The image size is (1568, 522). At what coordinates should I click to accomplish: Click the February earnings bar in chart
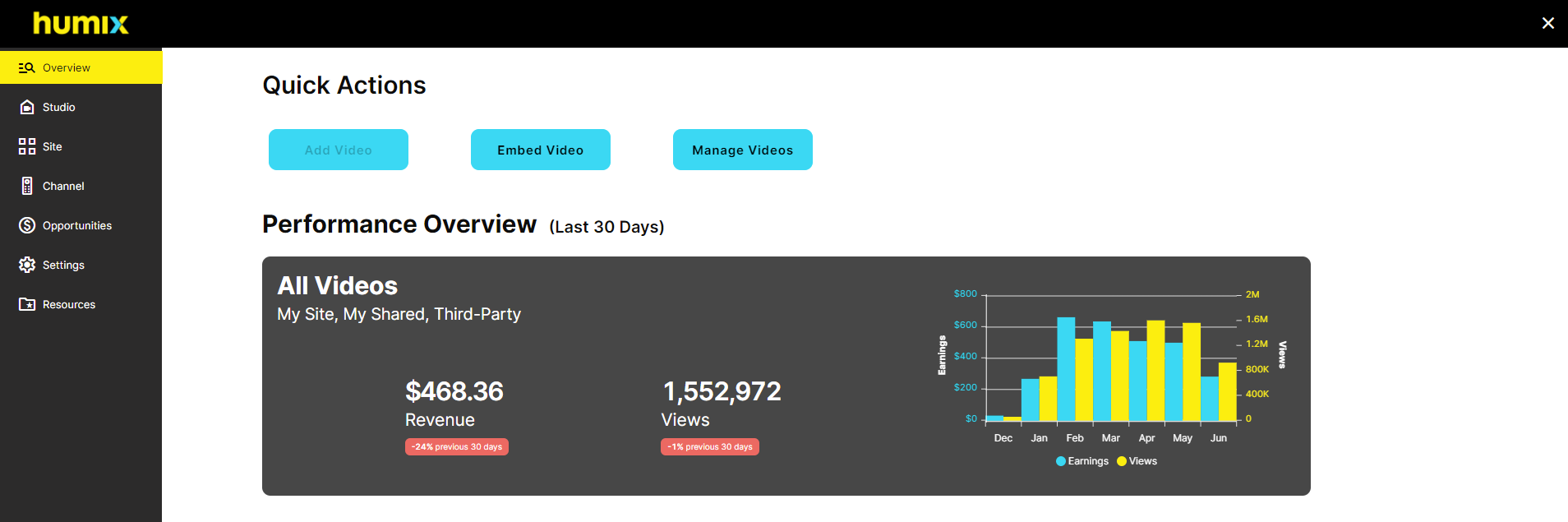coord(1066,370)
